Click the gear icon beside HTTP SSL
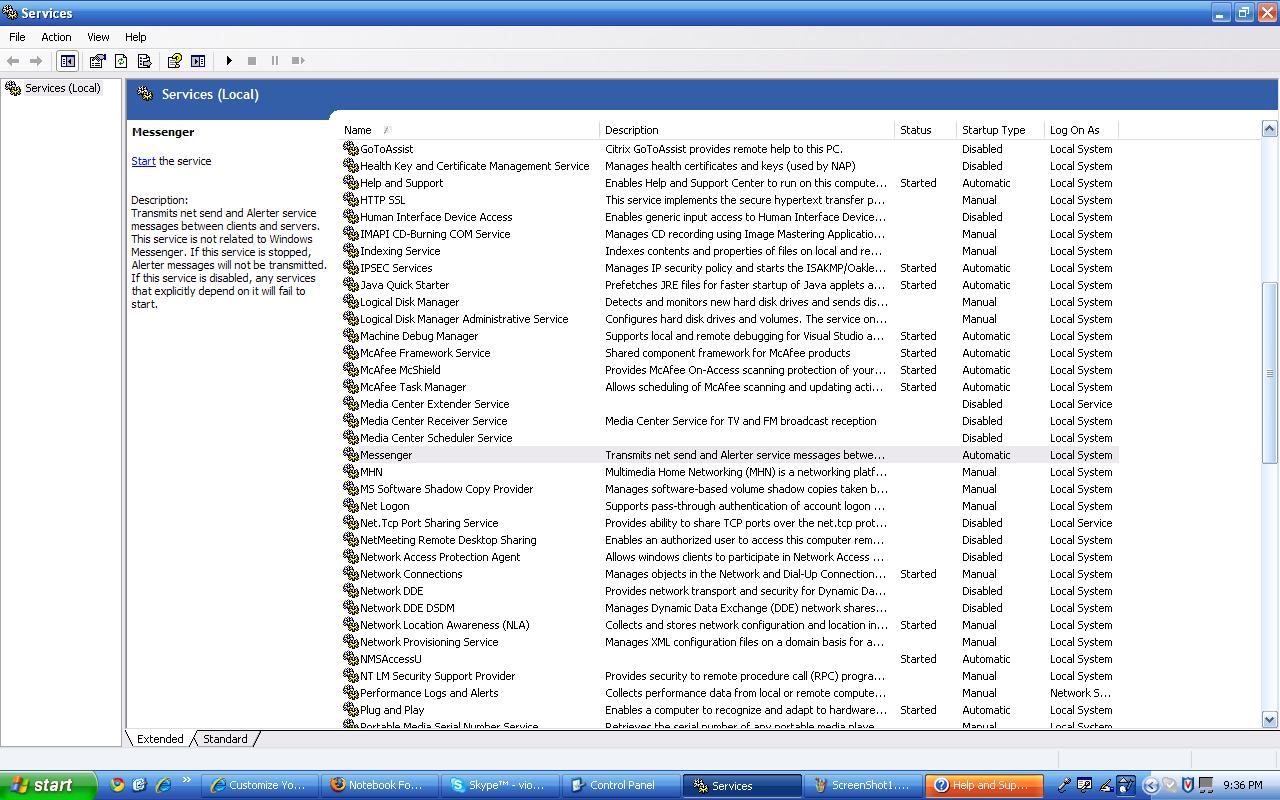Screen dimensions: 1280x800 (x=351, y=199)
